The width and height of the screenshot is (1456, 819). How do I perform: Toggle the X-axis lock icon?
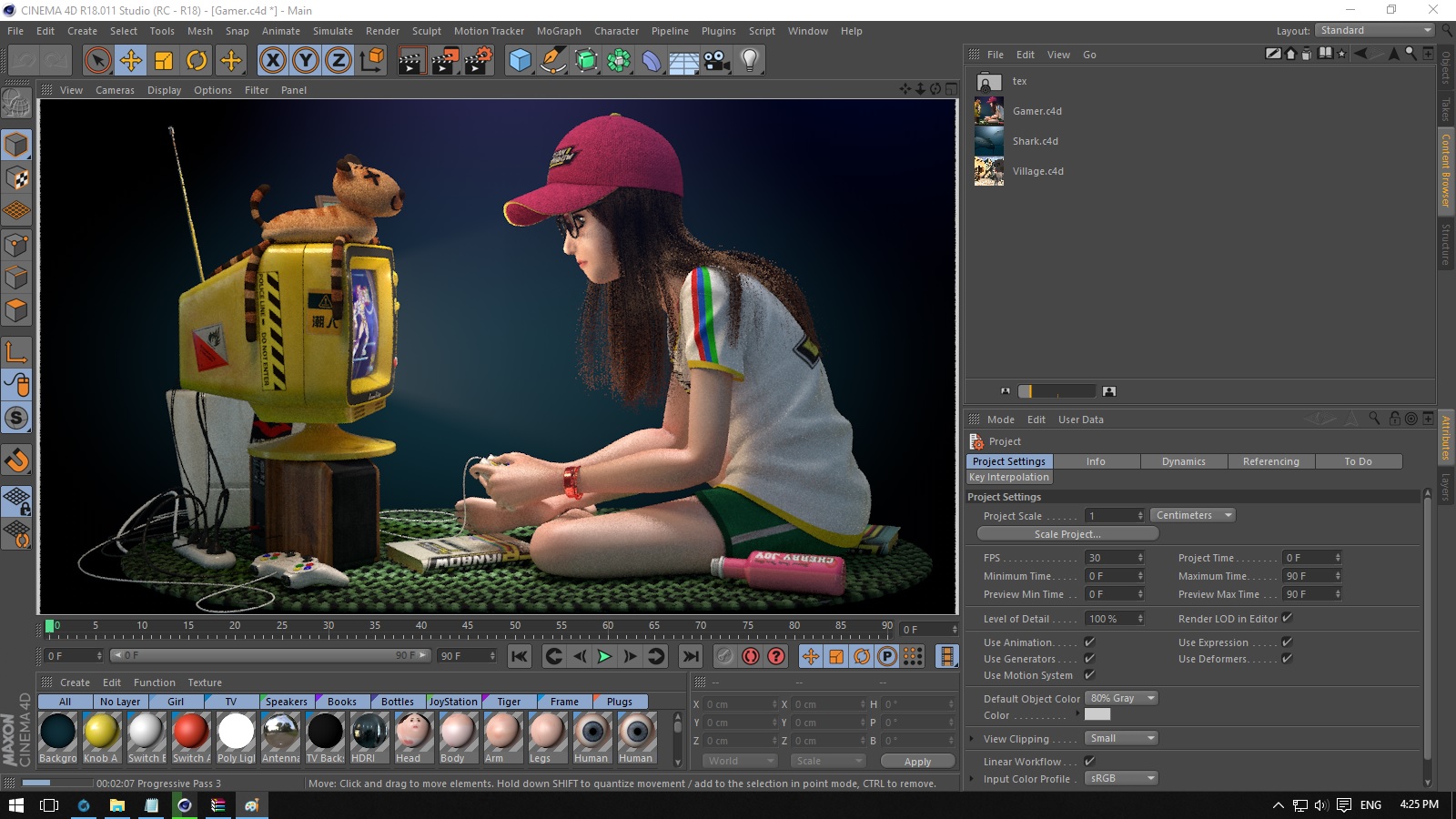272,61
